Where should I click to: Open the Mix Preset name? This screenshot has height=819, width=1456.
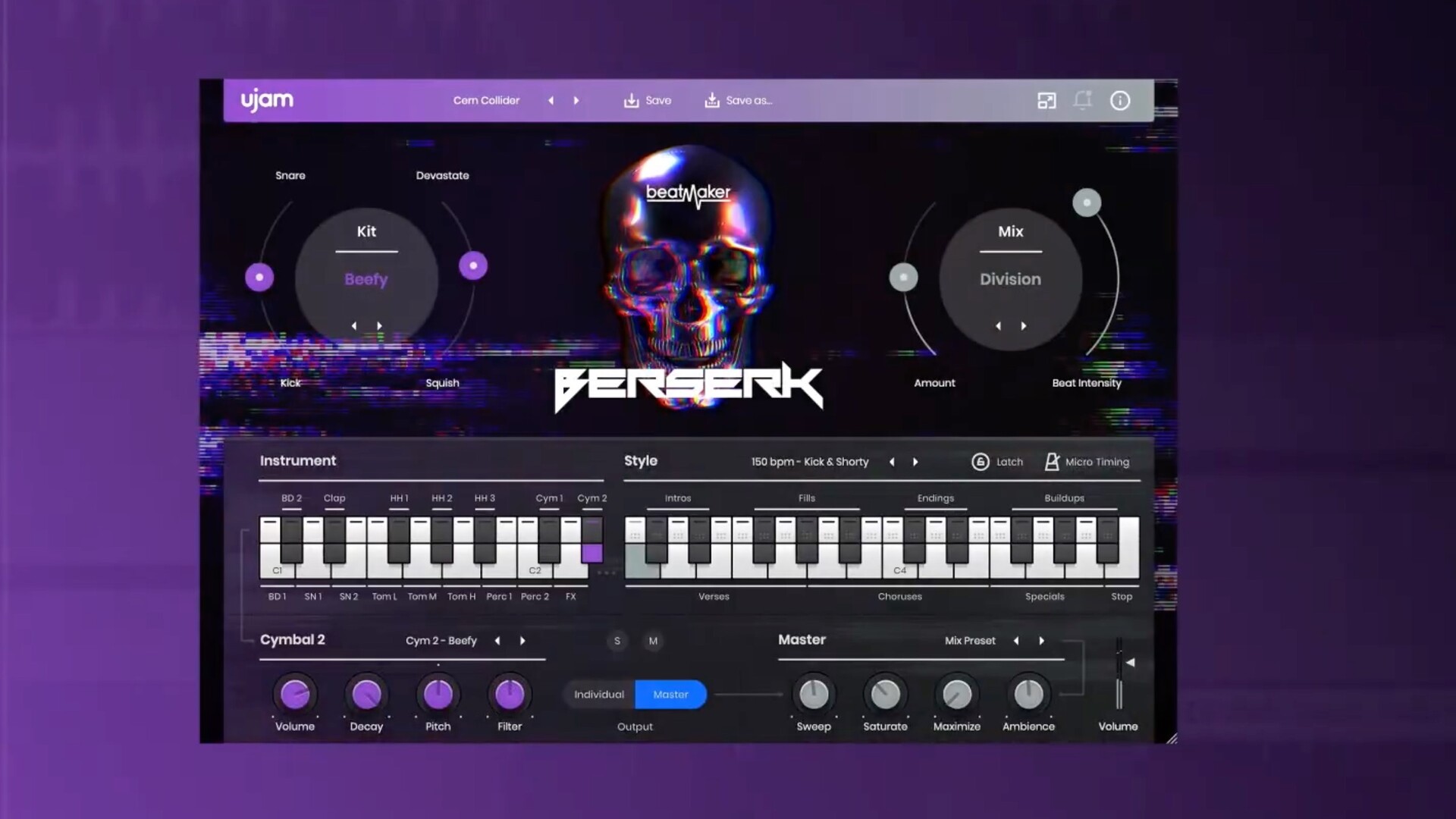970,641
